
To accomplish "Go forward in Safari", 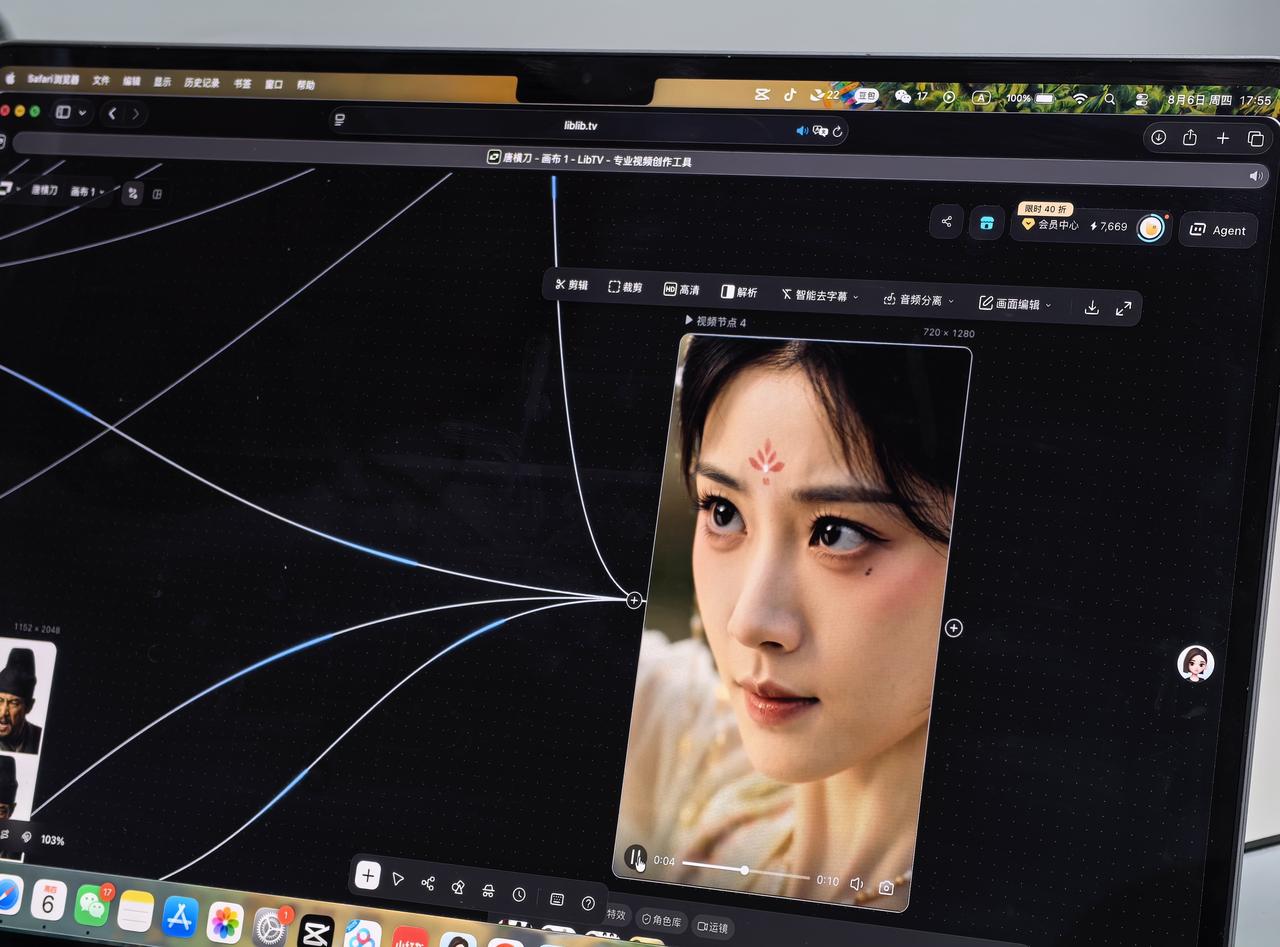I will tap(135, 115).
